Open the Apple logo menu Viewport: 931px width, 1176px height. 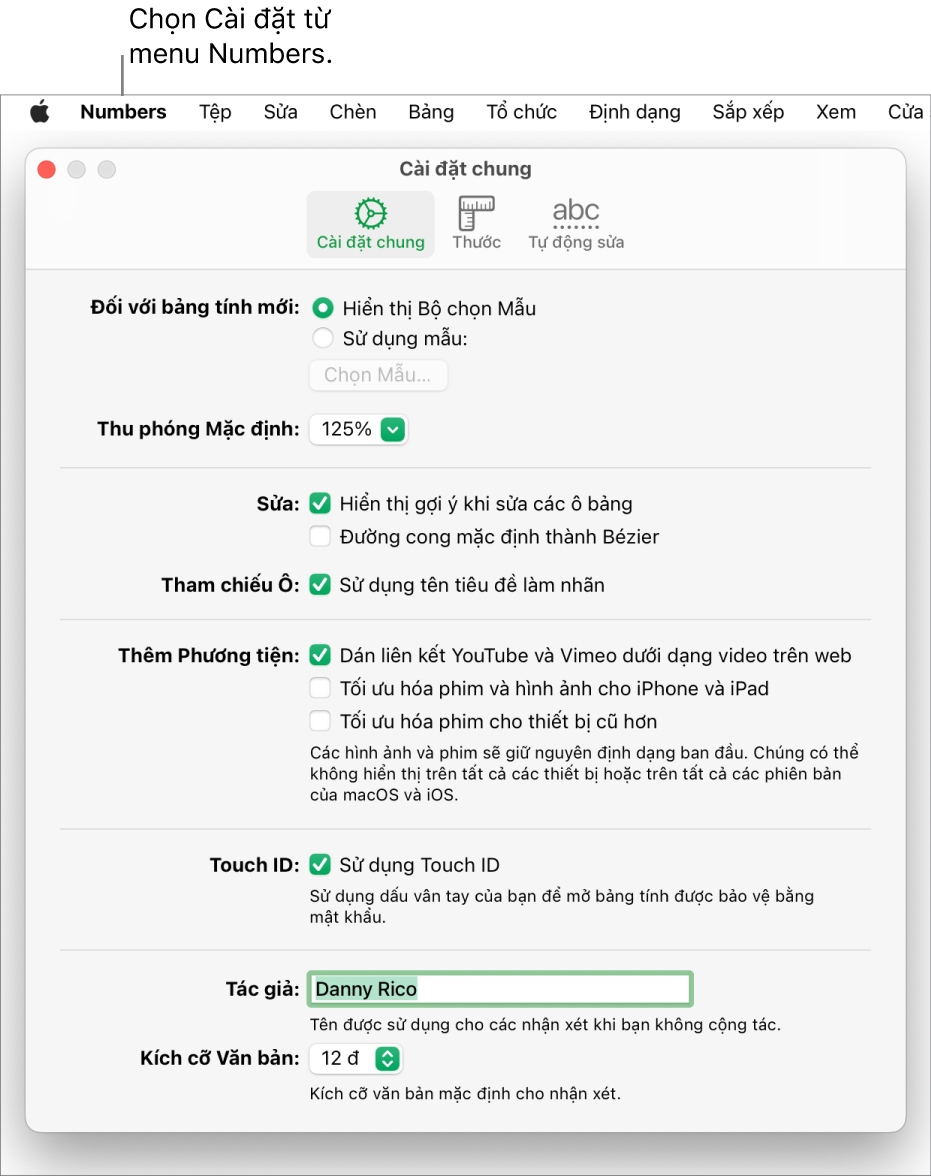click(40, 112)
